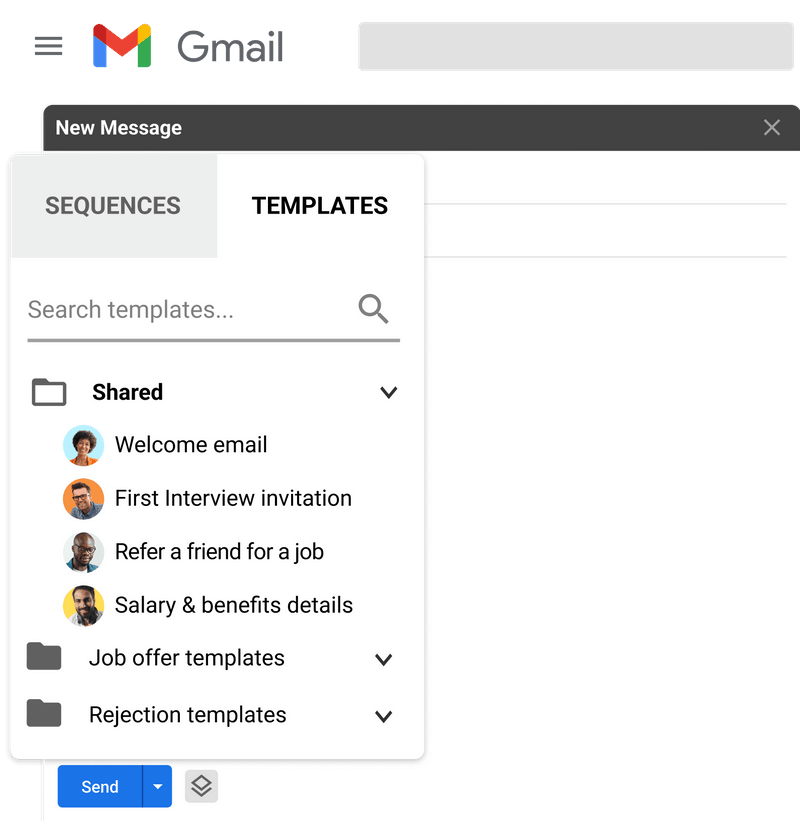Click the search magnifier in the templates panel

tap(373, 309)
